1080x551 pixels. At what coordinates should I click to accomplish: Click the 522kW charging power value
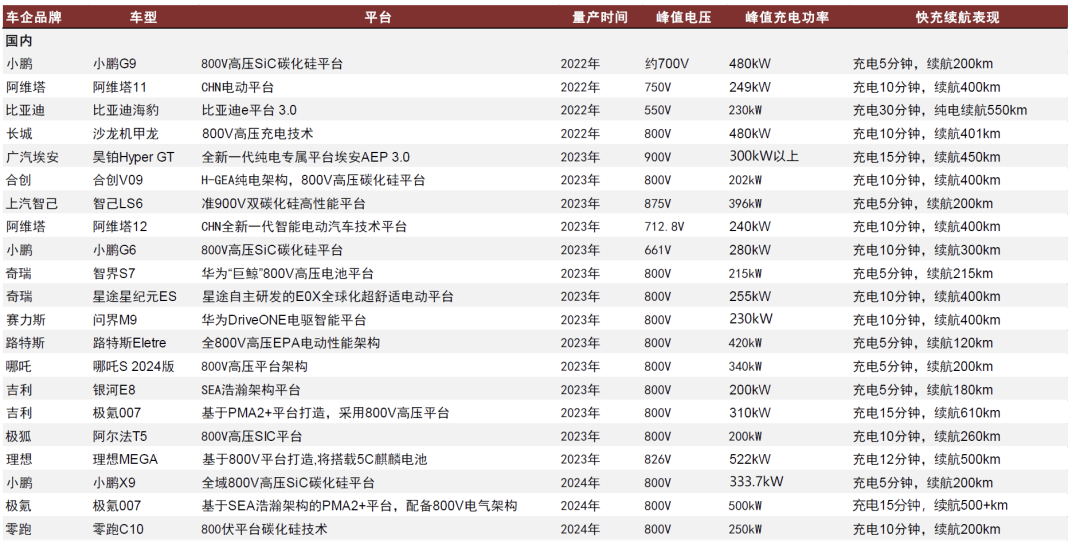click(x=750, y=459)
